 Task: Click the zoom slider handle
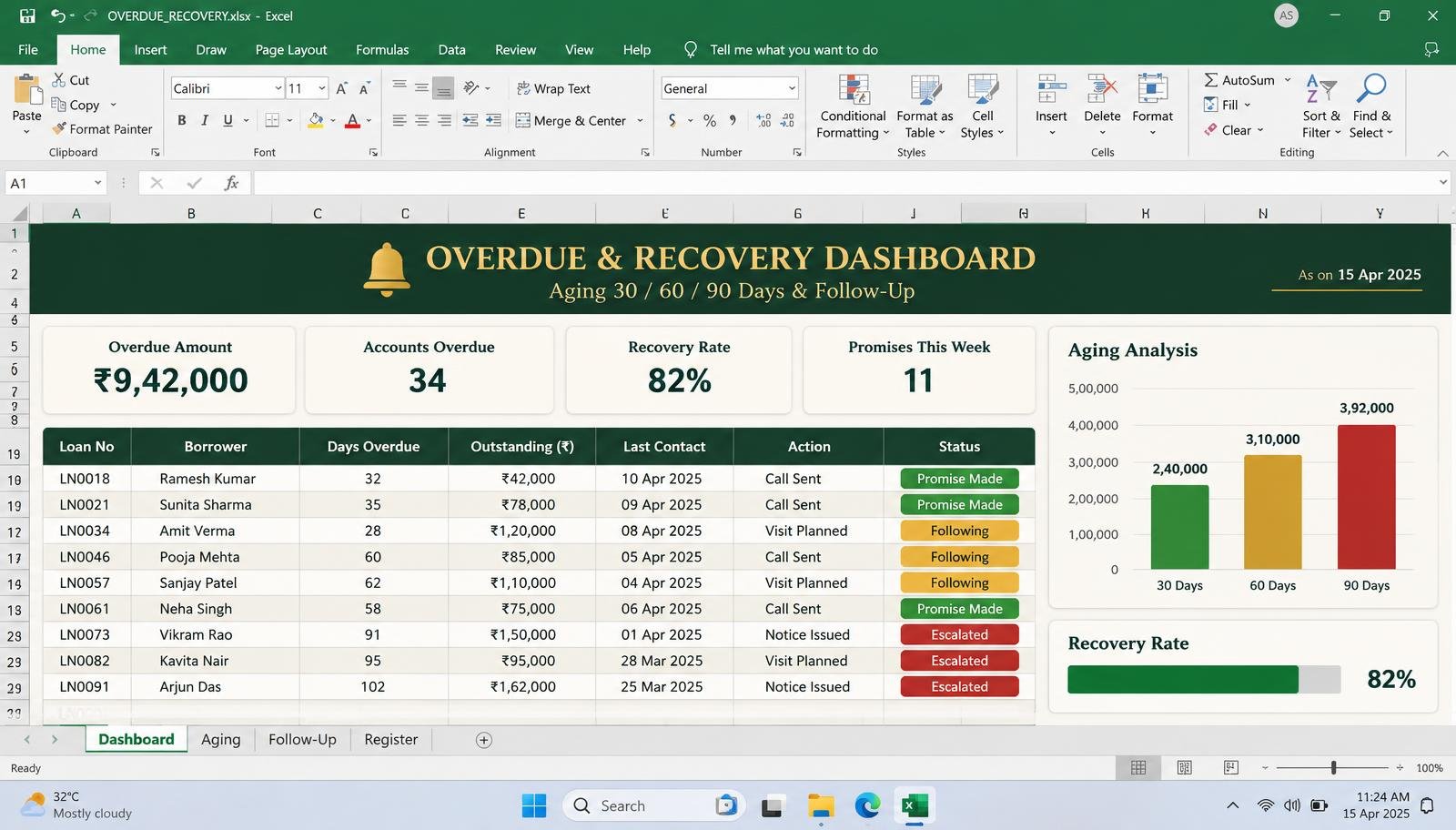click(x=1334, y=768)
